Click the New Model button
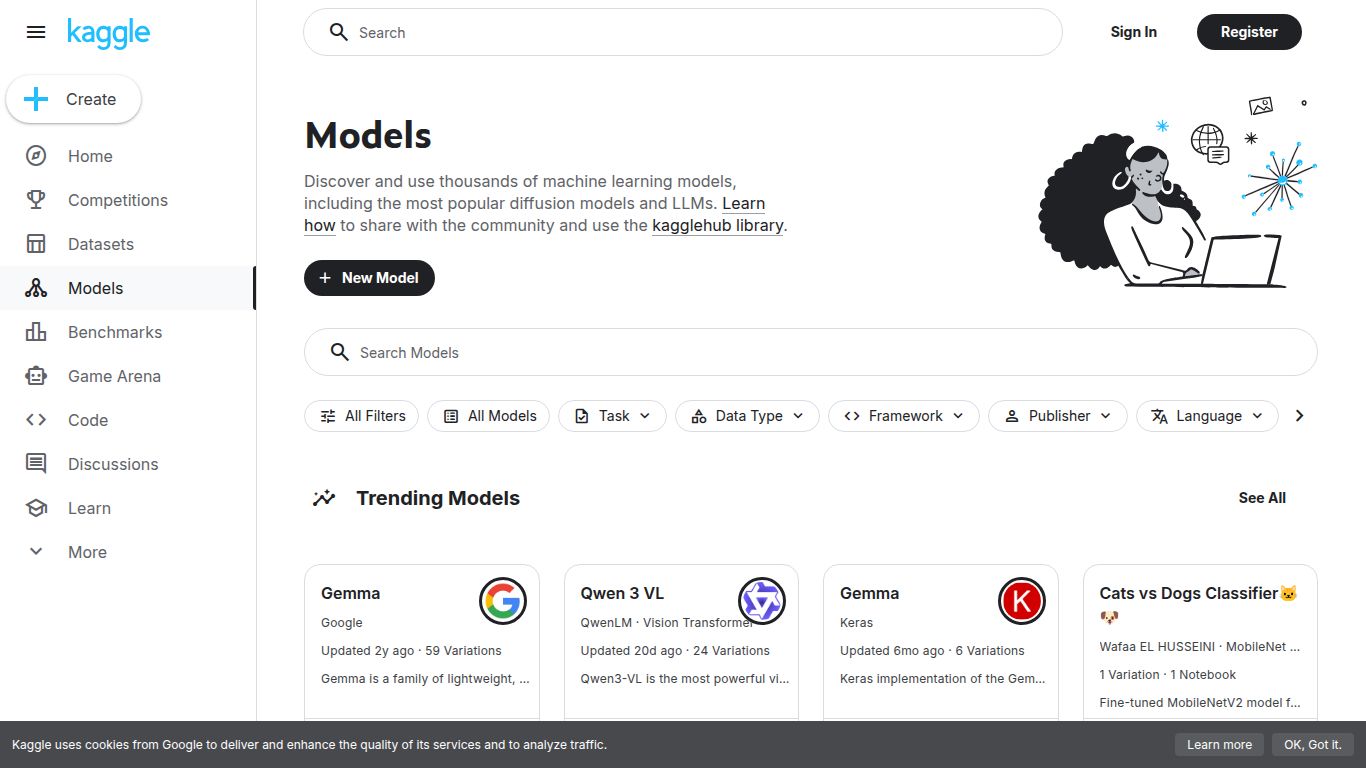 369,278
